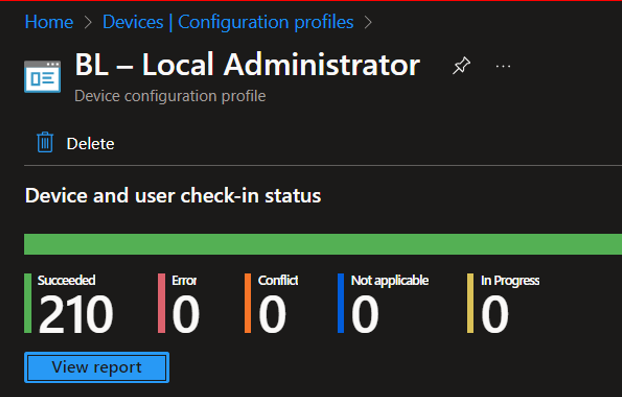Select the Conflict count value

tap(272, 315)
